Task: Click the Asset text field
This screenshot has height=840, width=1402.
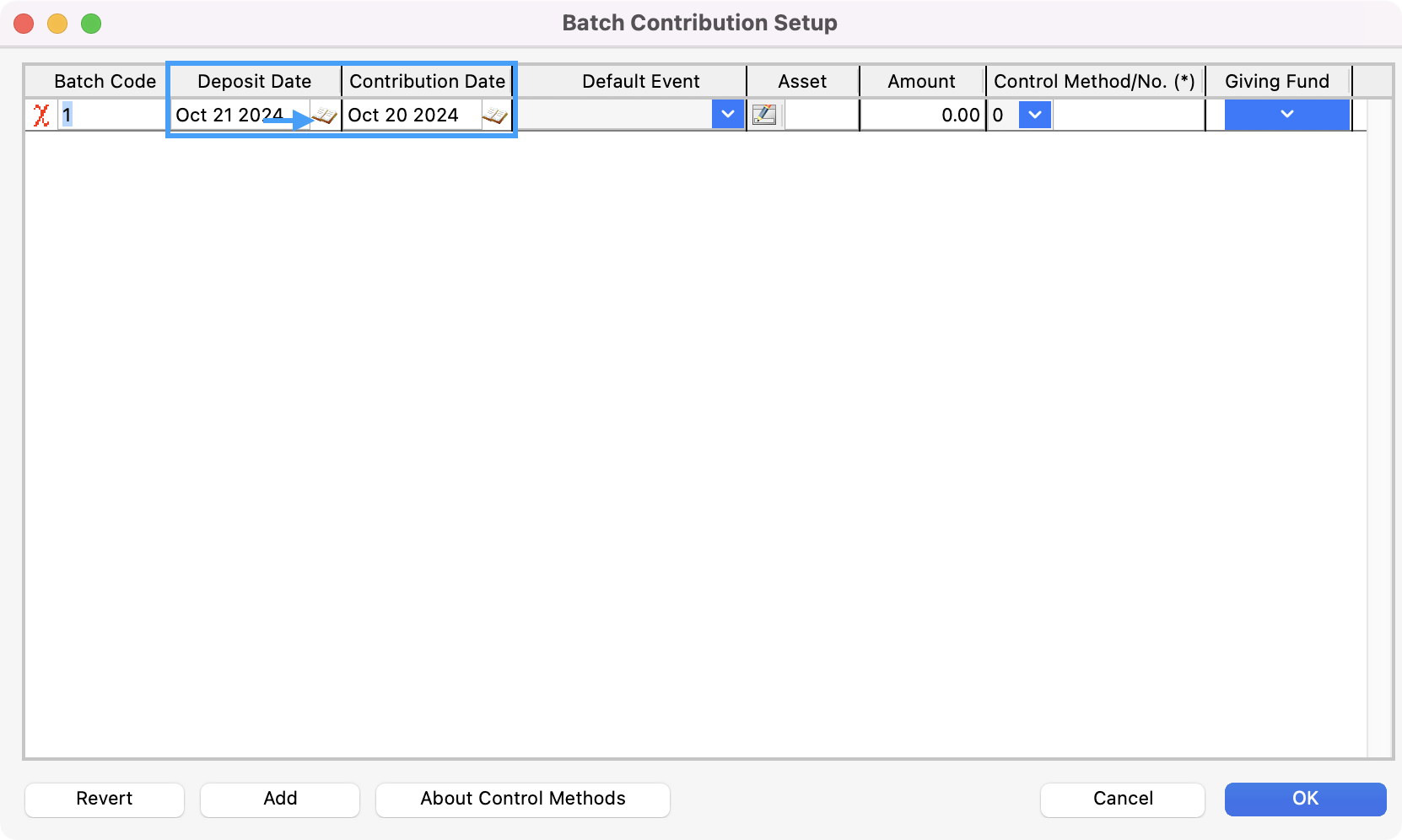Action: (x=821, y=115)
